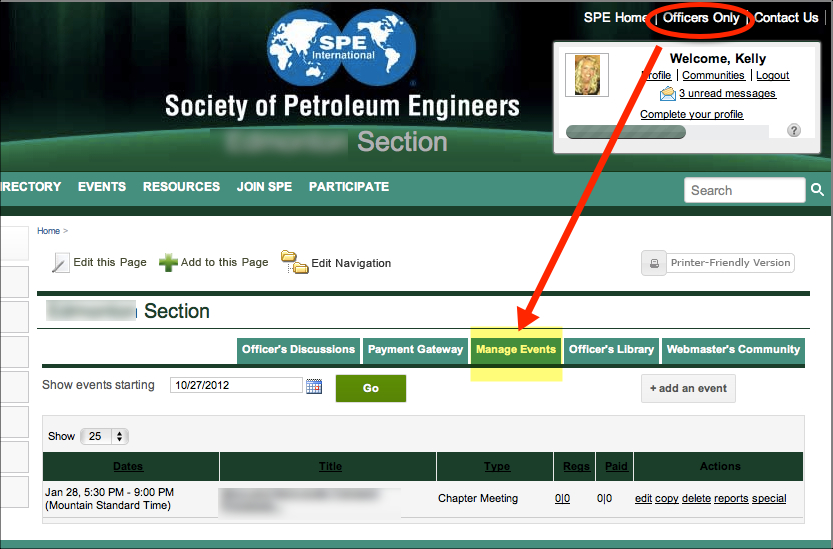Switch to Officer's Discussions tab
This screenshot has height=549, width=833.
tap(298, 350)
